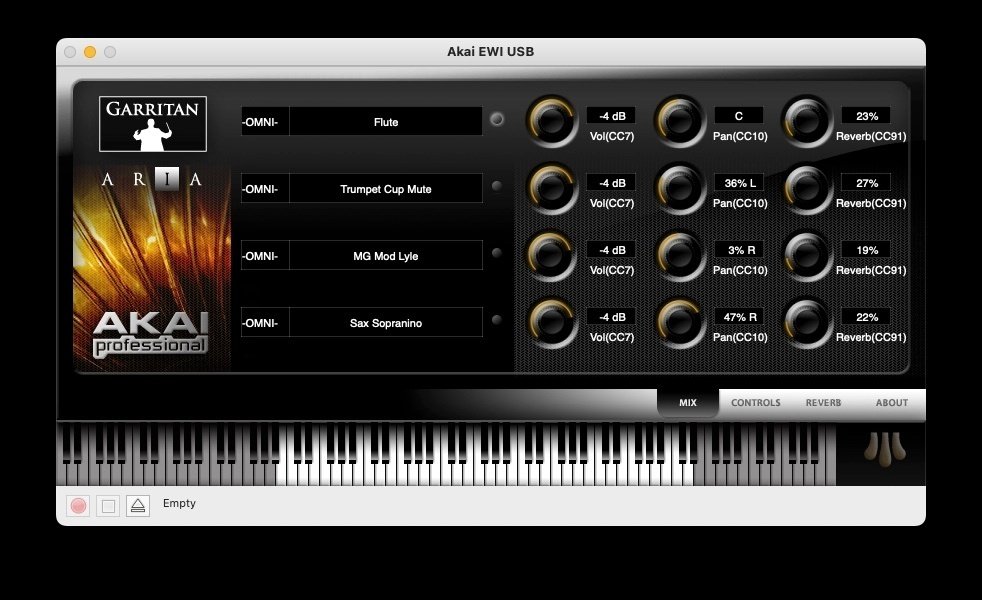Open the OMNI channel menu for Sax Sopranino

265,323
